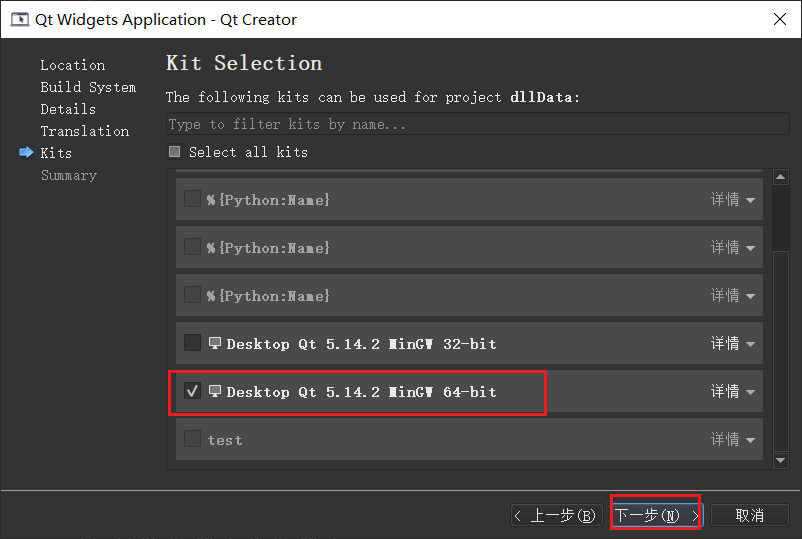
Task: Click the scroll-down arrow of the kit list
Action: 781,460
